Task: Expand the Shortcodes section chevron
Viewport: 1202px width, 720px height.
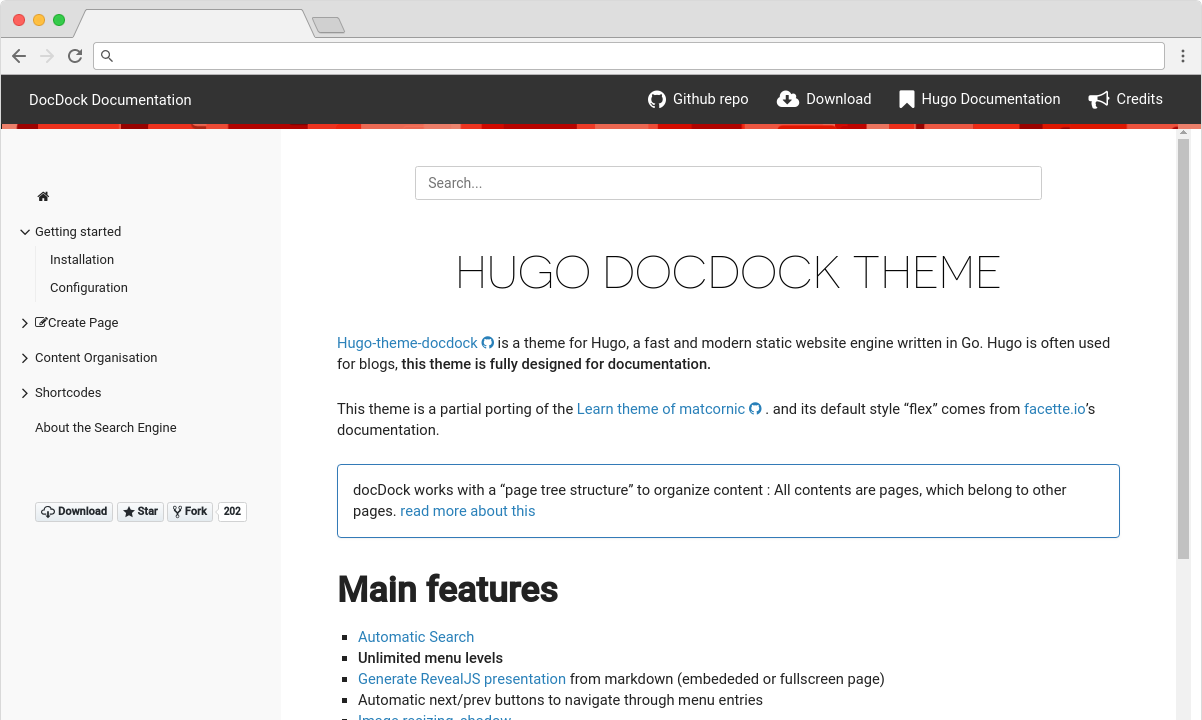Action: click(x=25, y=393)
